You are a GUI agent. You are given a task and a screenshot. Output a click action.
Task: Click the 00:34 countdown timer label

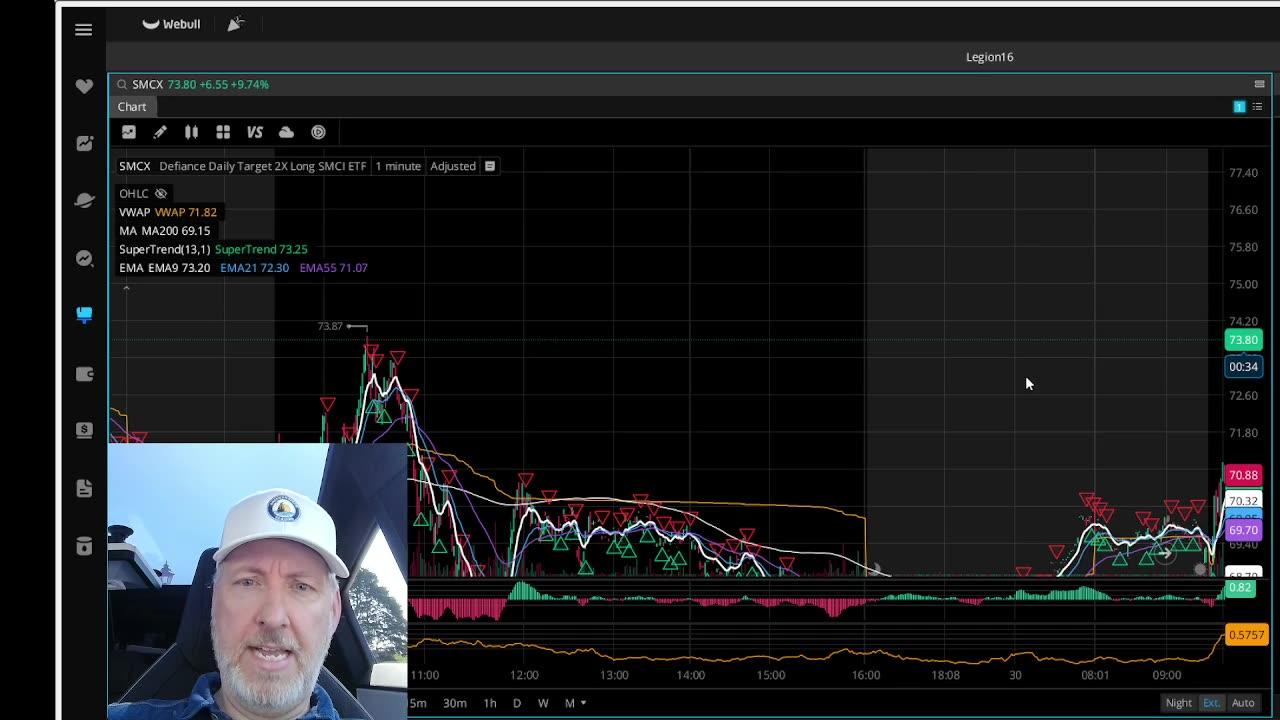(x=1243, y=367)
